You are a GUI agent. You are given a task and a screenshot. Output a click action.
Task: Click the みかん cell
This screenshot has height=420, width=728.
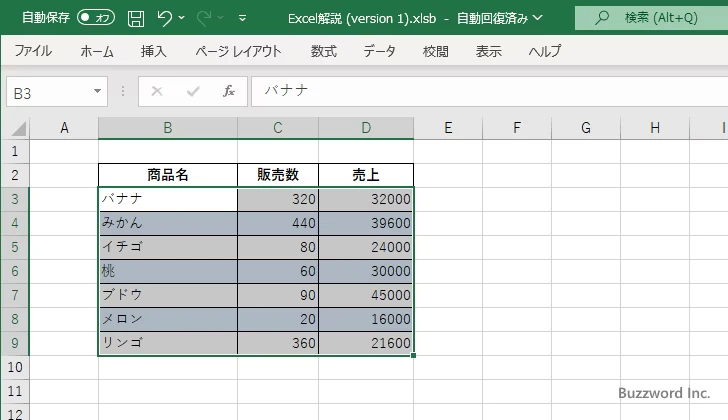click(168, 223)
